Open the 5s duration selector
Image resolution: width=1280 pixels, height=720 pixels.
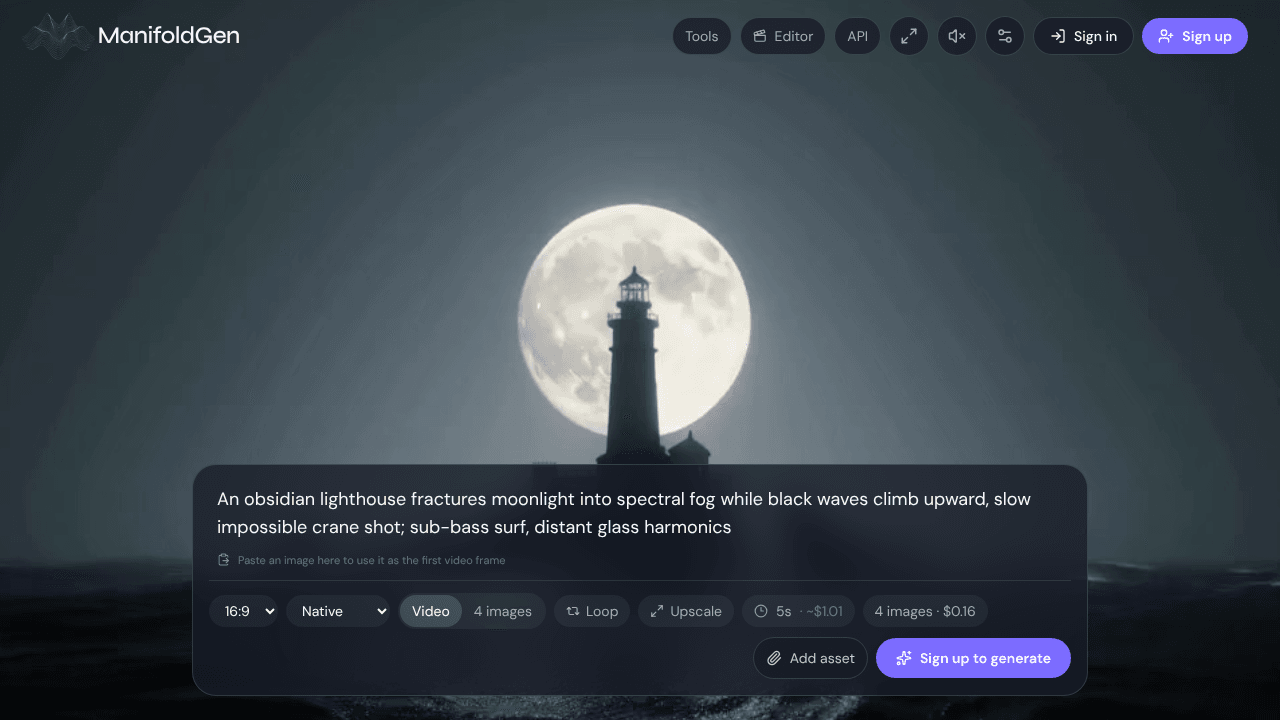(x=798, y=611)
